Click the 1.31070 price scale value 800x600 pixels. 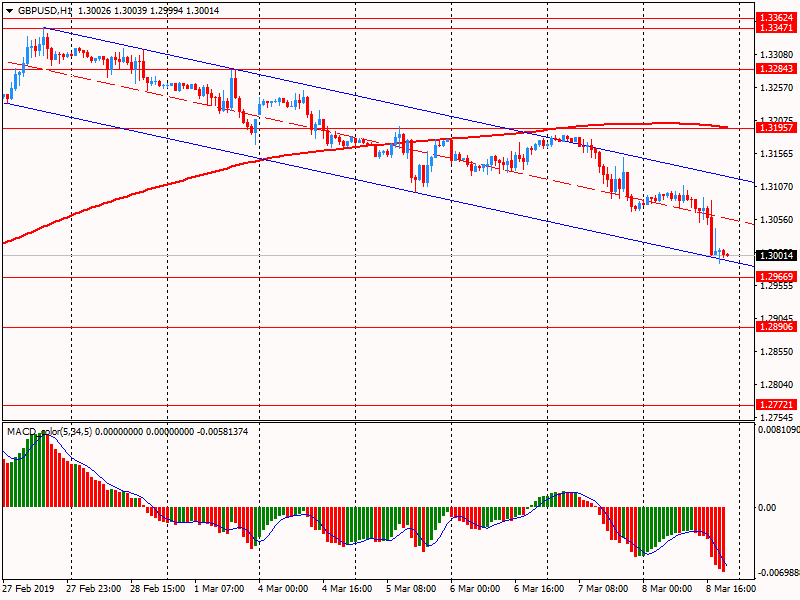tap(777, 187)
